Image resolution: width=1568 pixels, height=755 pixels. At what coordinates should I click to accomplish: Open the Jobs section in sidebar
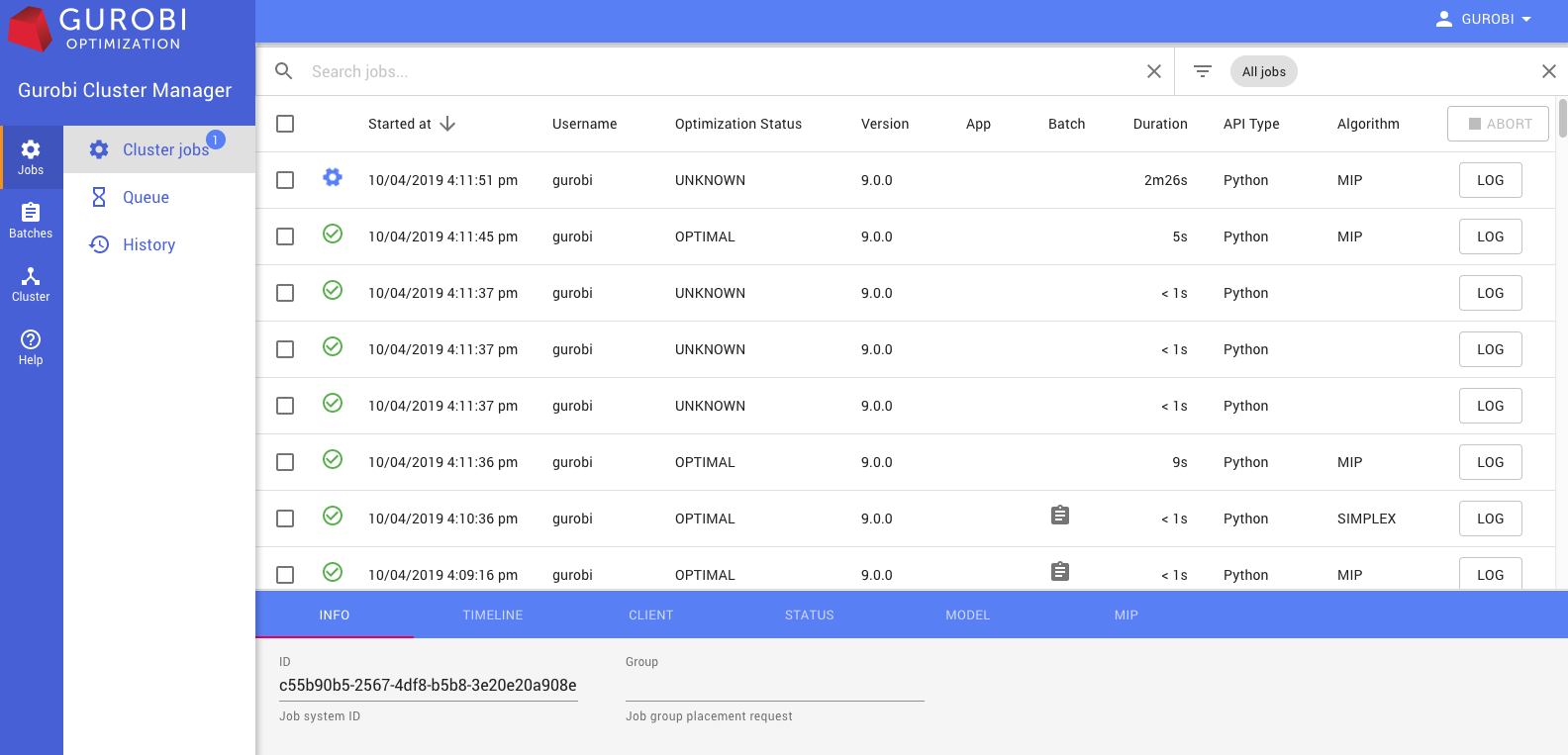tap(31, 157)
